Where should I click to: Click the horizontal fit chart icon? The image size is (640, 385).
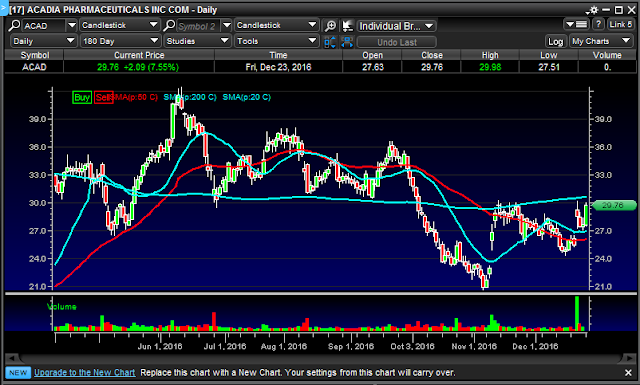(347, 42)
